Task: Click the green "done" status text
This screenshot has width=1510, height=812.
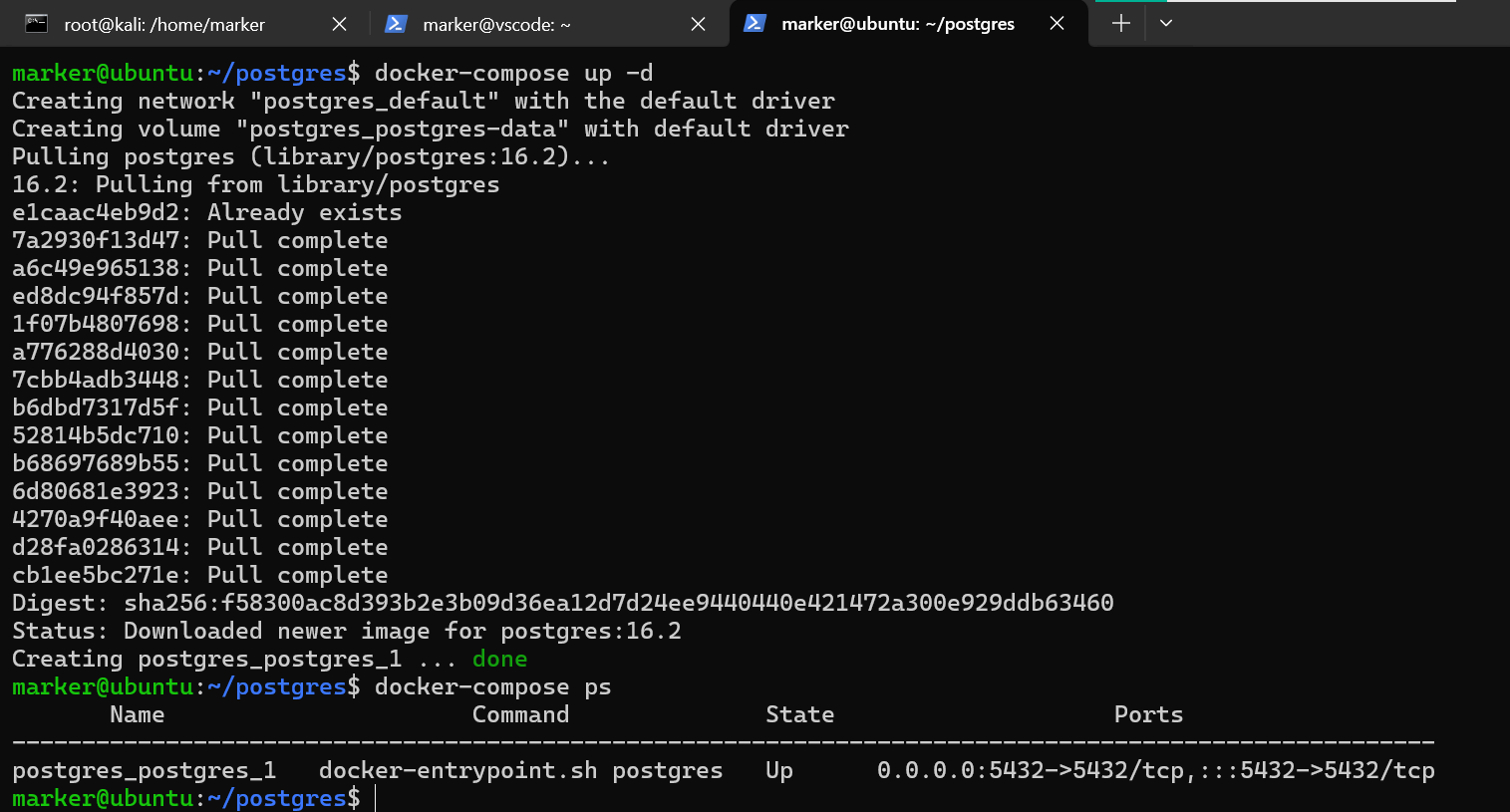Action: point(499,659)
